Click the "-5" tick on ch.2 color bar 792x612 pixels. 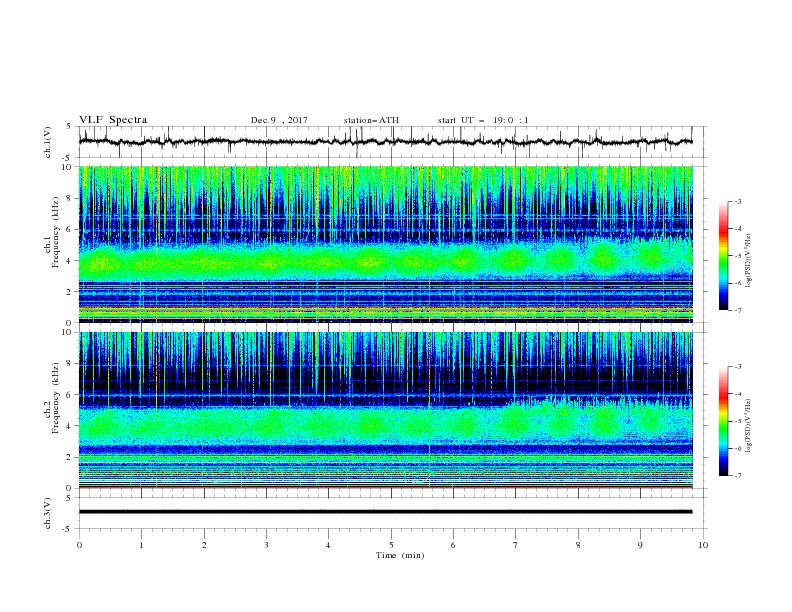point(737,421)
